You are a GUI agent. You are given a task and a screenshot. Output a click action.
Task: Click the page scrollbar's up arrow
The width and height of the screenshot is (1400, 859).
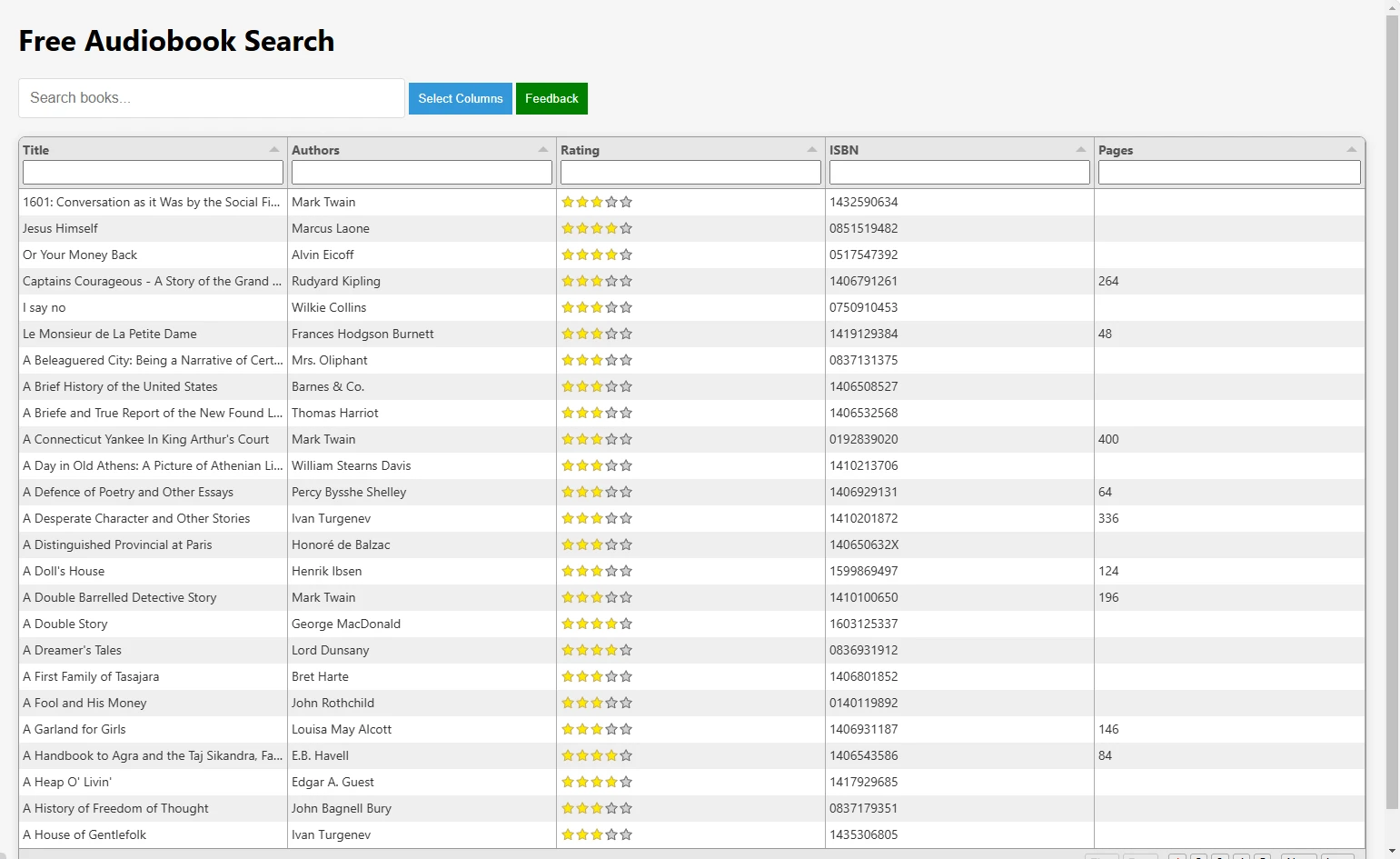[x=1392, y=6]
